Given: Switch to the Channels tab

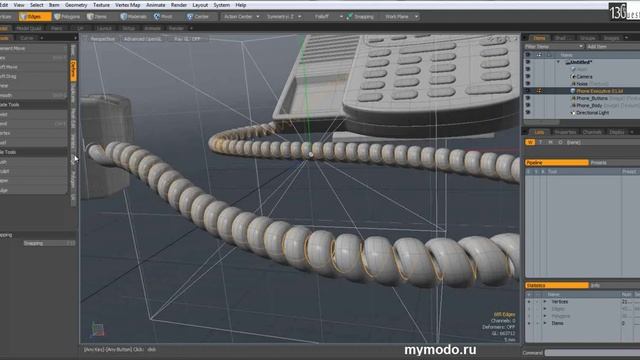Looking at the screenshot, I should coord(592,132).
